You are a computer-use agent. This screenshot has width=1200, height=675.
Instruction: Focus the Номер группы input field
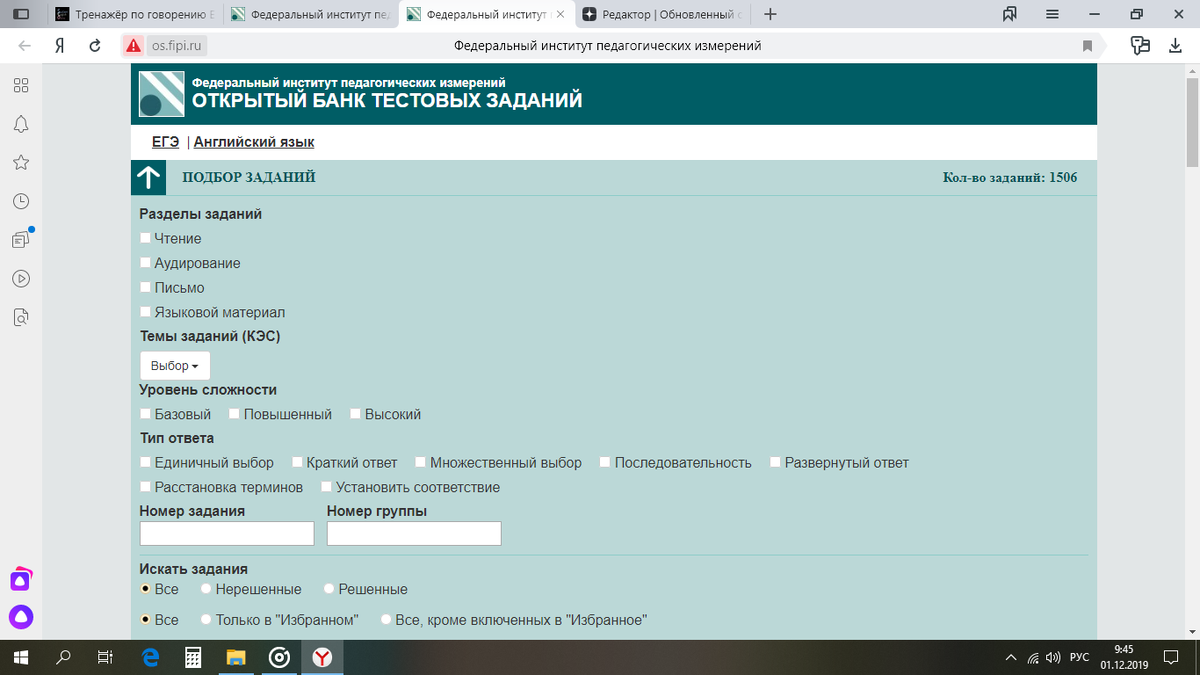414,533
